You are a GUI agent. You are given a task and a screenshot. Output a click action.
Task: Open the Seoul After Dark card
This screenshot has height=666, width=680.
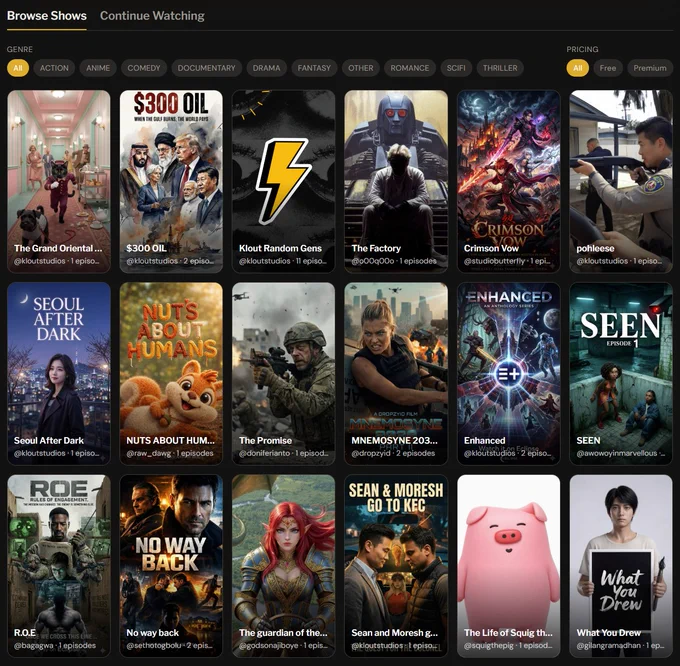coord(59,374)
